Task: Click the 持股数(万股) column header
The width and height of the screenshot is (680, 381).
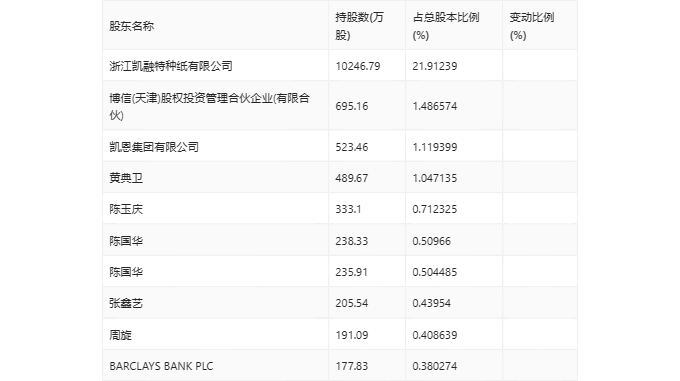Action: (360, 26)
